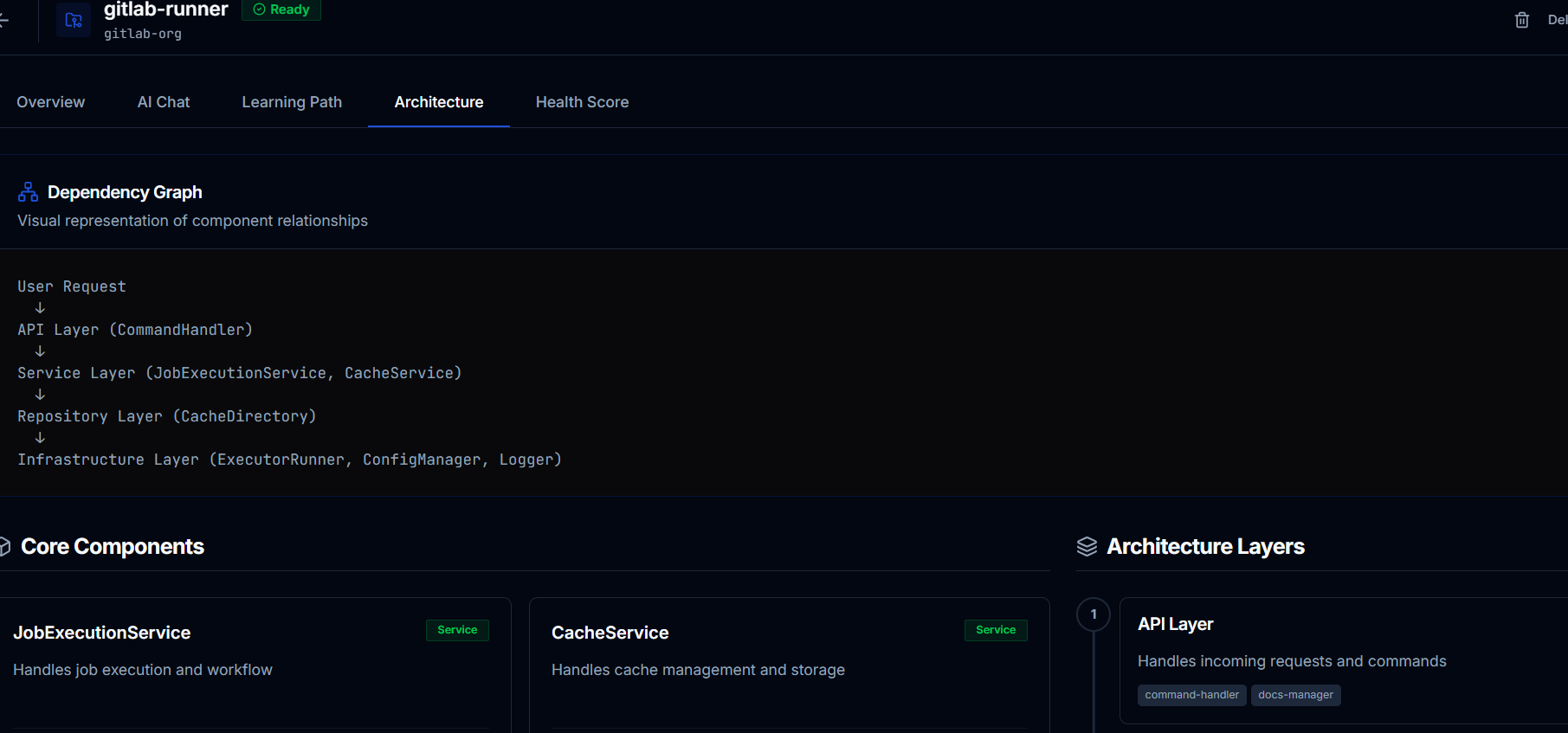Open the CacheService component card
This screenshot has height=733, width=1568.
pos(790,665)
